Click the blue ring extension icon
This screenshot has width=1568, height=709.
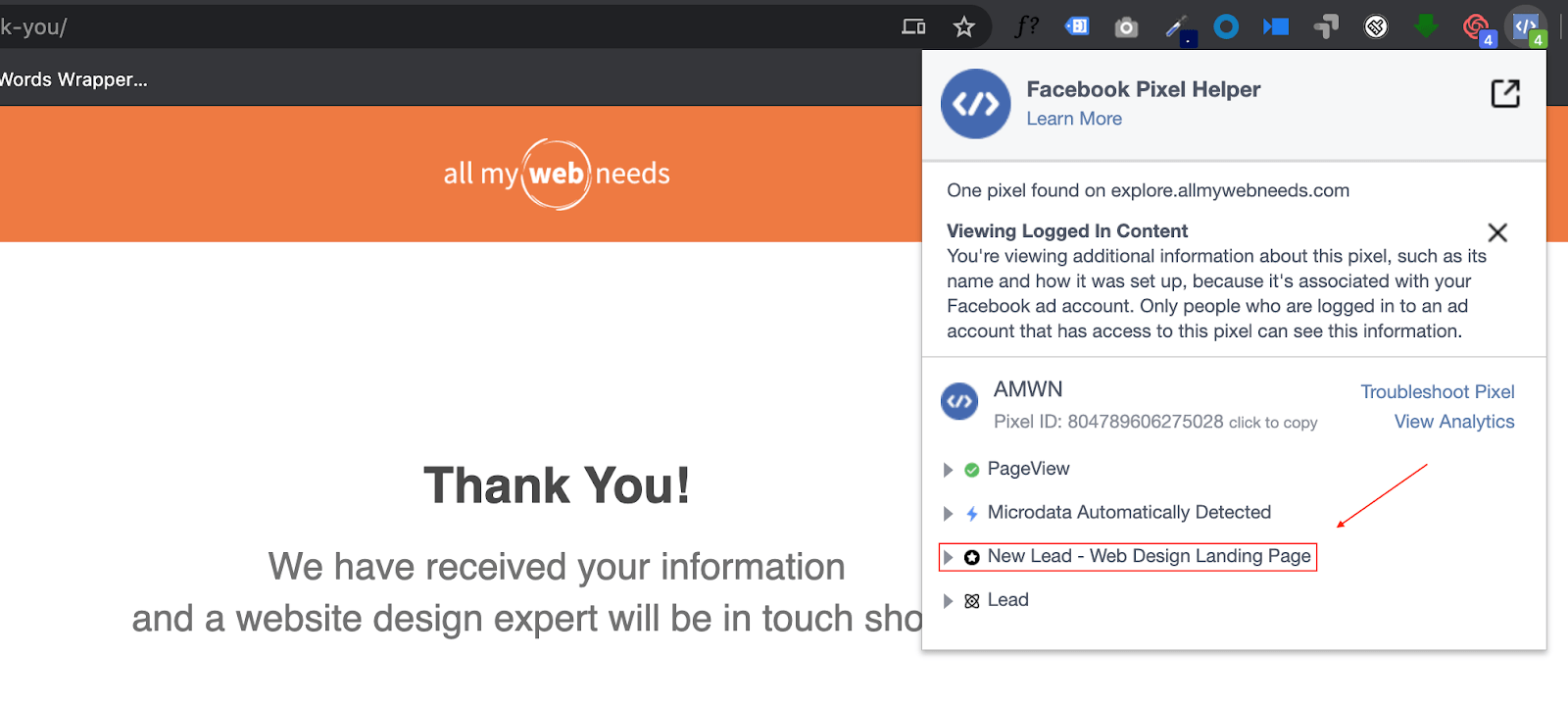pyautogui.click(x=1226, y=26)
